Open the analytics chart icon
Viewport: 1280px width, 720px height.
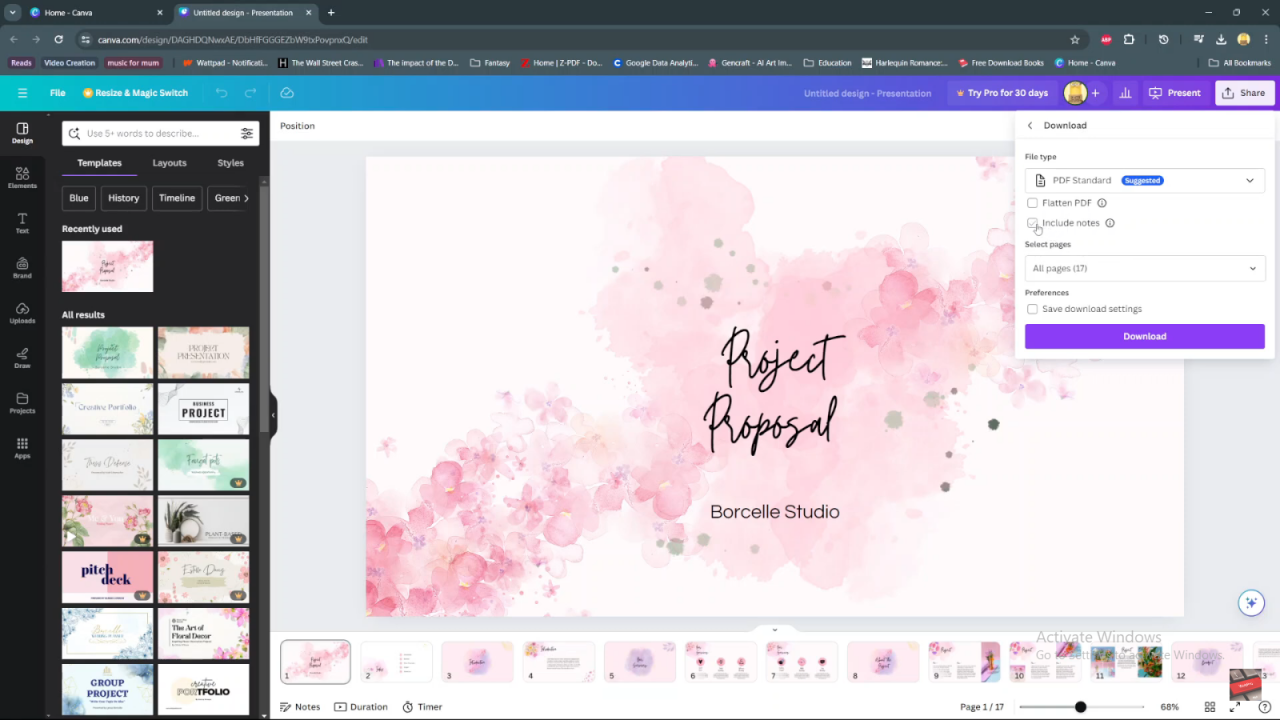1125,93
